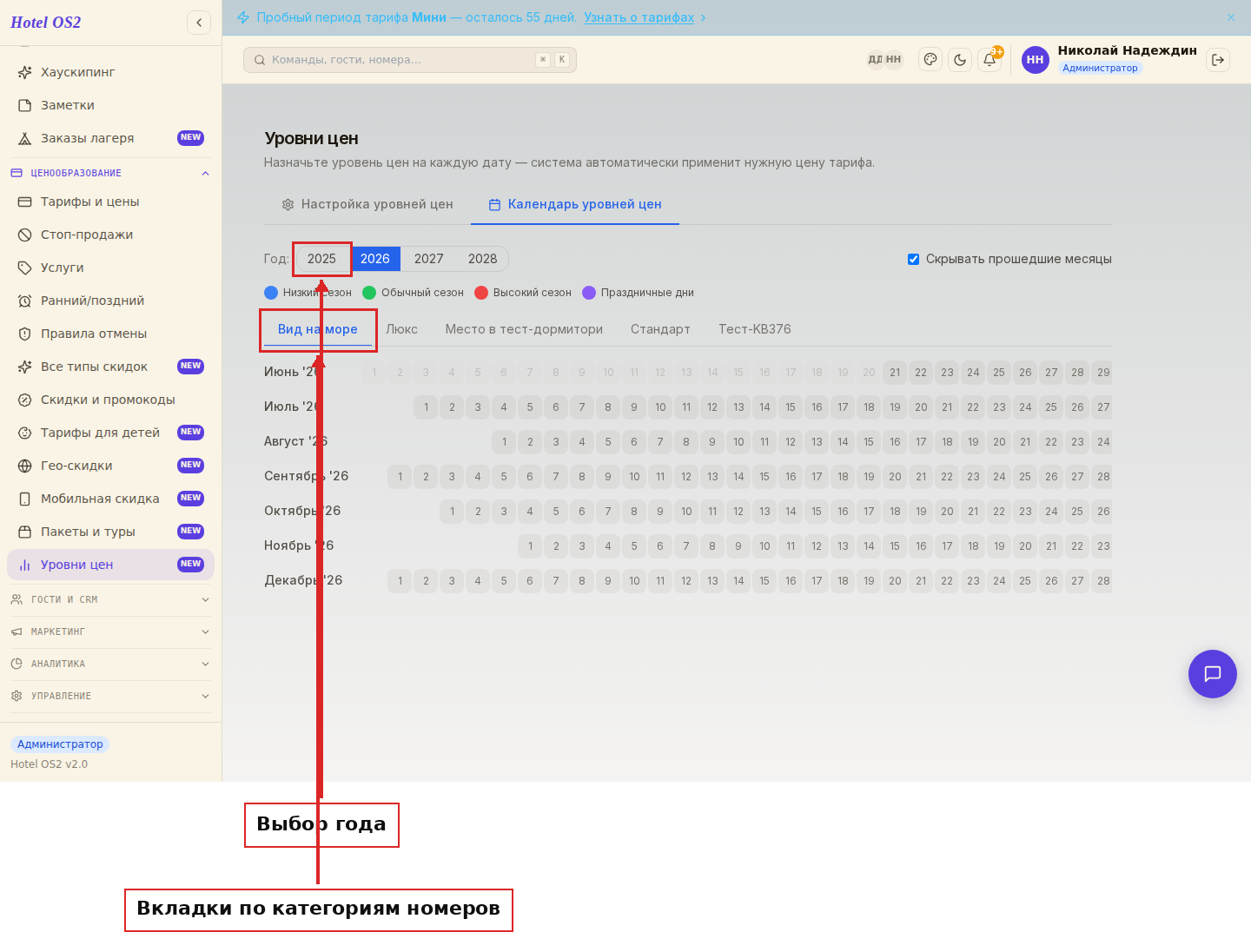The height and width of the screenshot is (952, 1251).
Task: Select Место в тест-дормитори tab
Action: [524, 329]
